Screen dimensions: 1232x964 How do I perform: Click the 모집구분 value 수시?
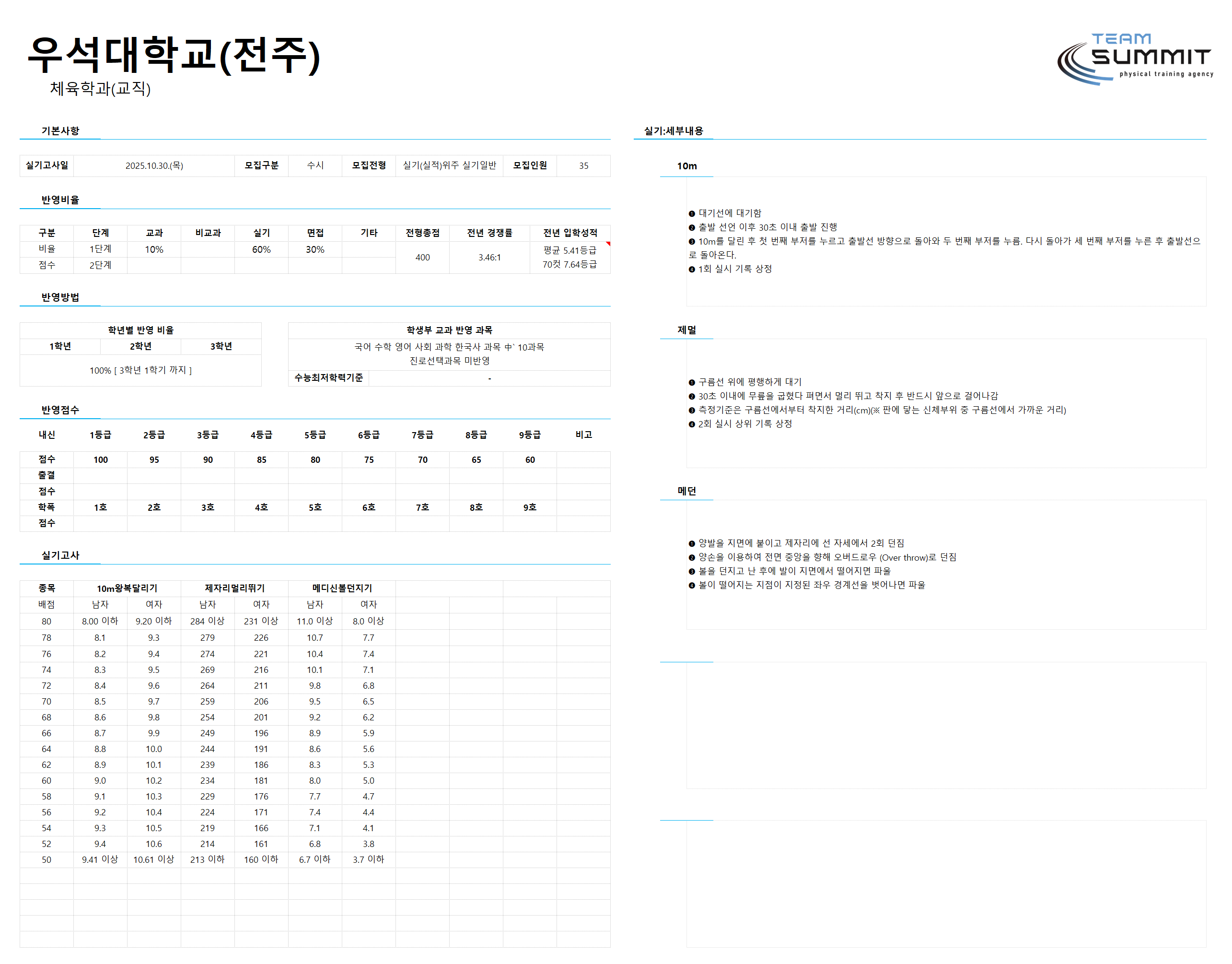pyautogui.click(x=315, y=165)
